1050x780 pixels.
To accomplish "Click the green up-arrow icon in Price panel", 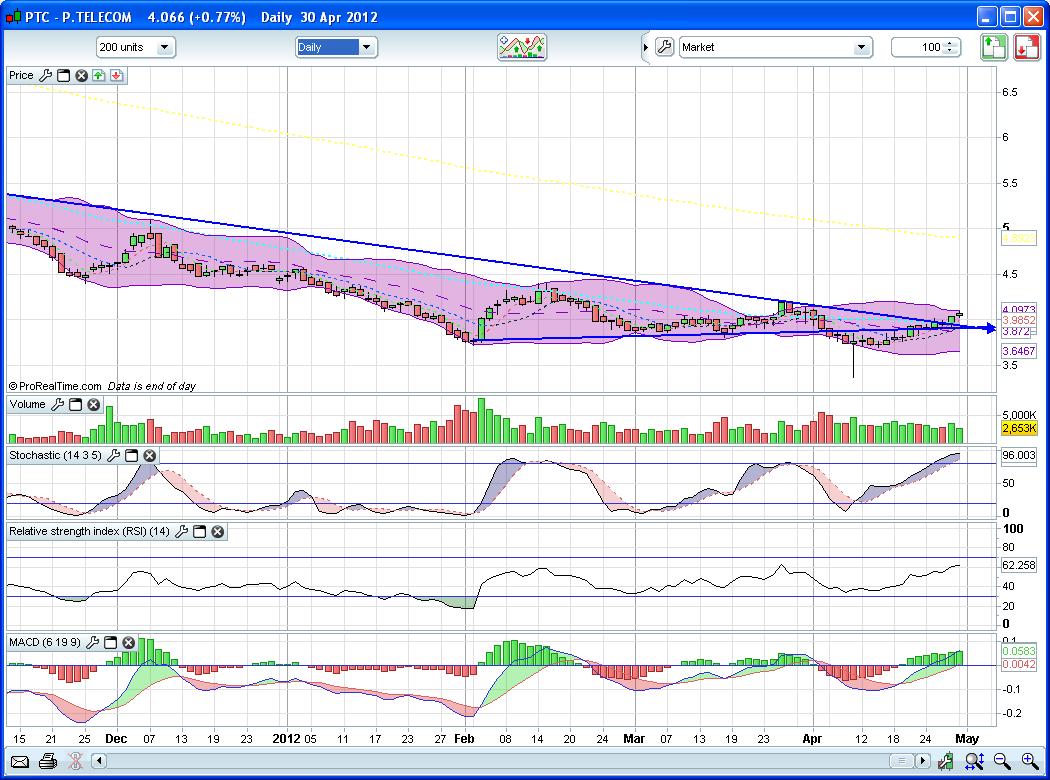I will pyautogui.click(x=98, y=76).
